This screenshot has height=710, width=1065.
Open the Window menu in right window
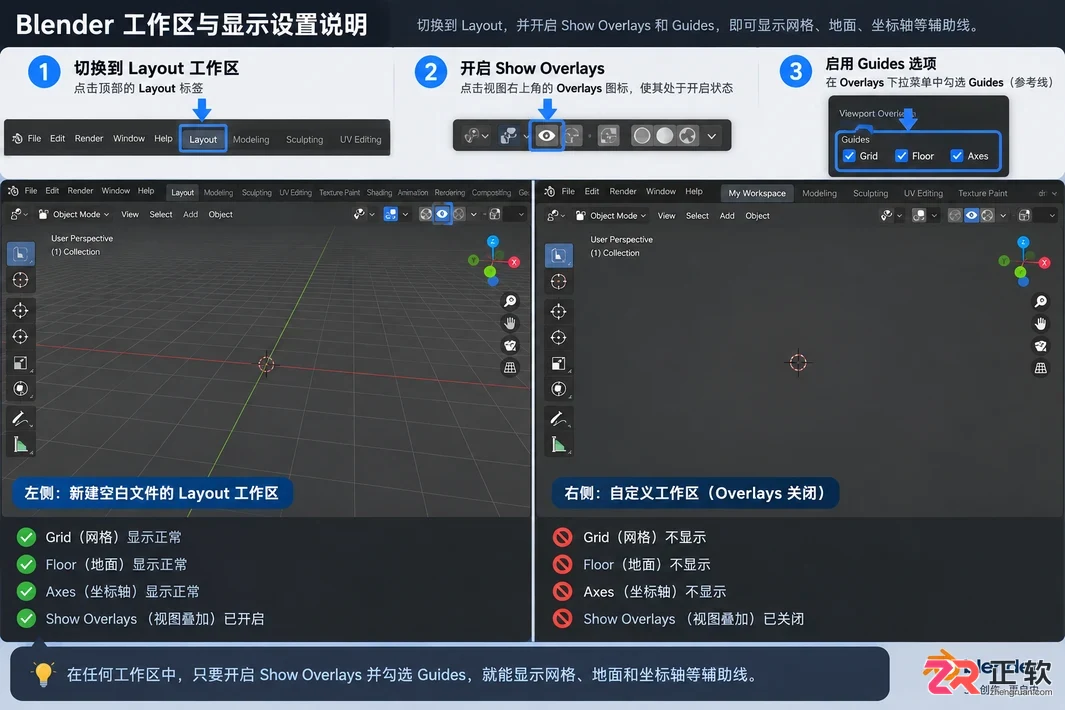pos(660,192)
